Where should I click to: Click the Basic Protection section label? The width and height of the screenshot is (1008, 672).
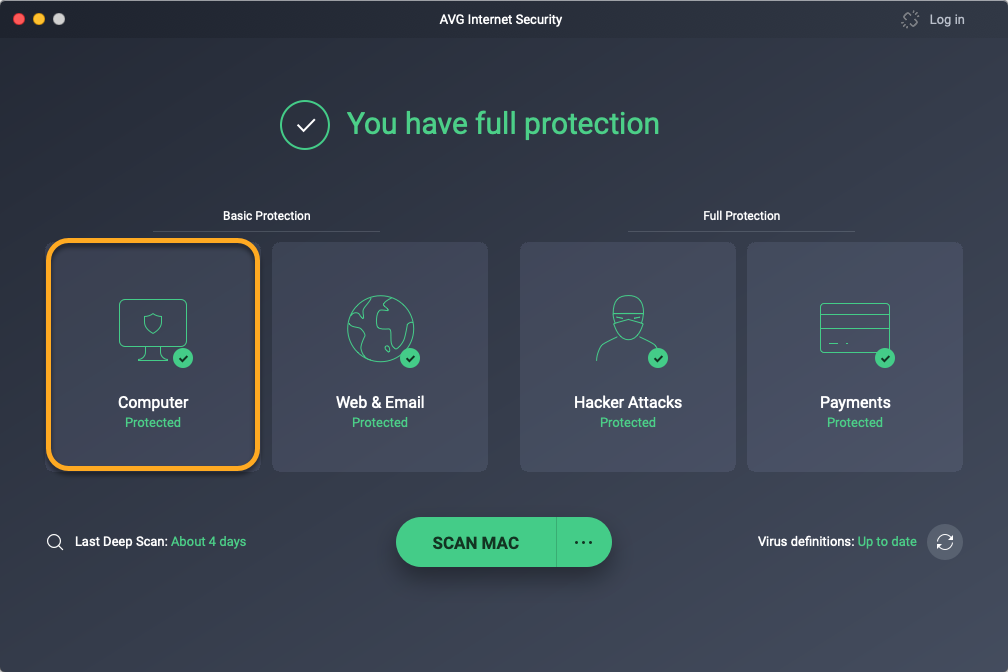tap(267, 216)
